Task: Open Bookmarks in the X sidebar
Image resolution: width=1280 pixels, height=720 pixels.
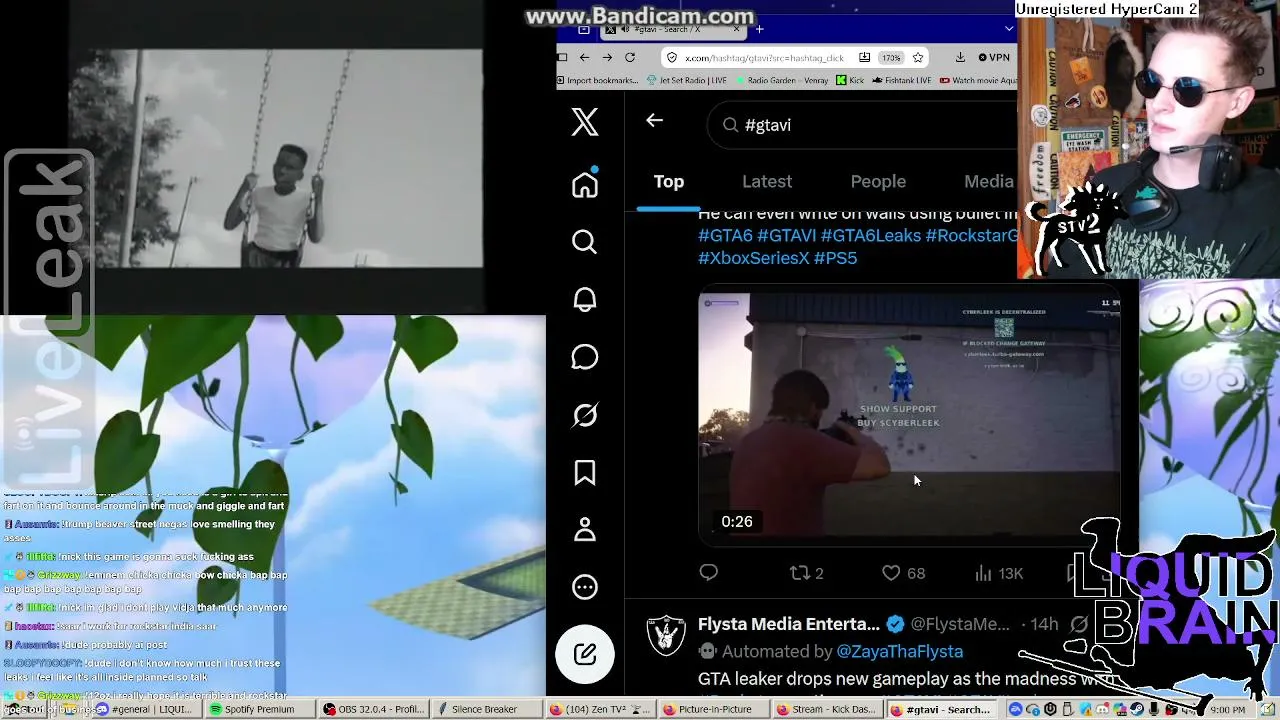Action: 585,472
